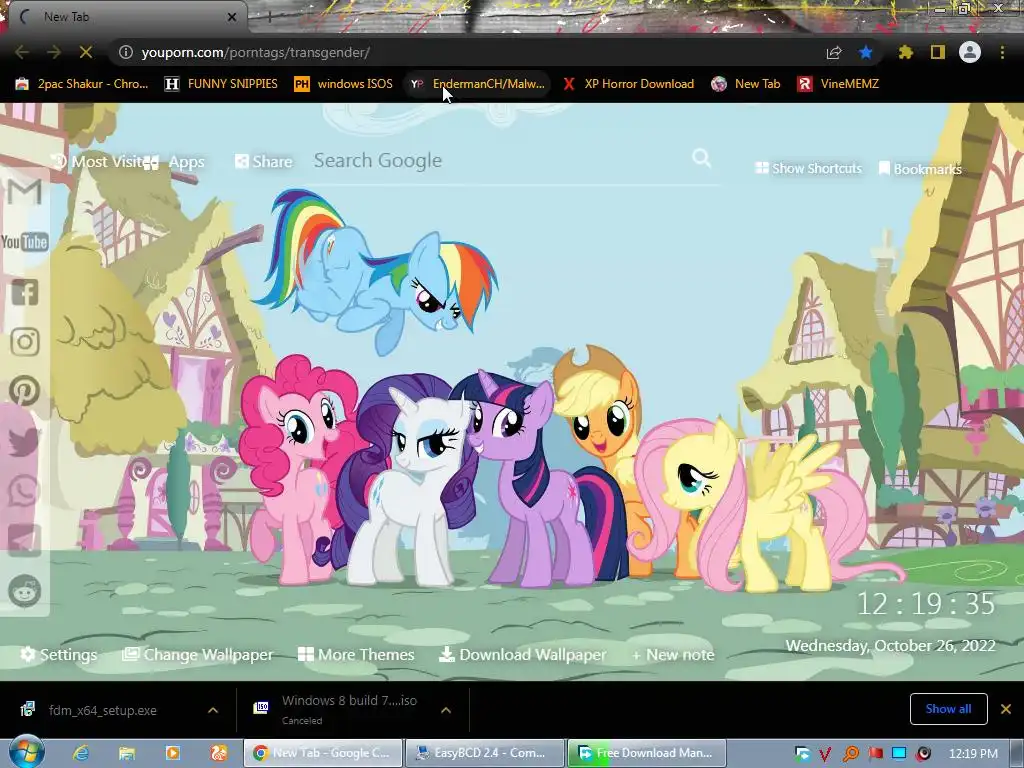Launch UC Browser from taskbar
This screenshot has height=768, width=1024.
(219, 753)
